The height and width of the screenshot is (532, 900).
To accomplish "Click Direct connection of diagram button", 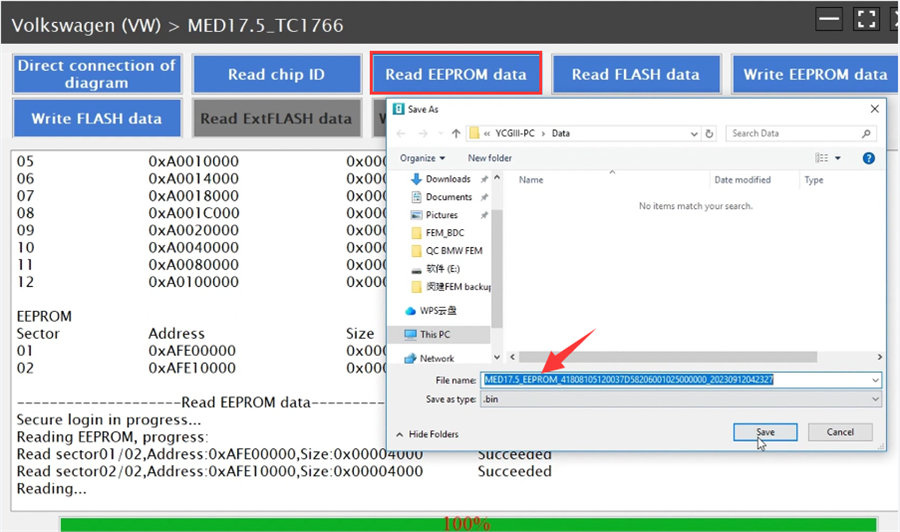I will coord(96,74).
